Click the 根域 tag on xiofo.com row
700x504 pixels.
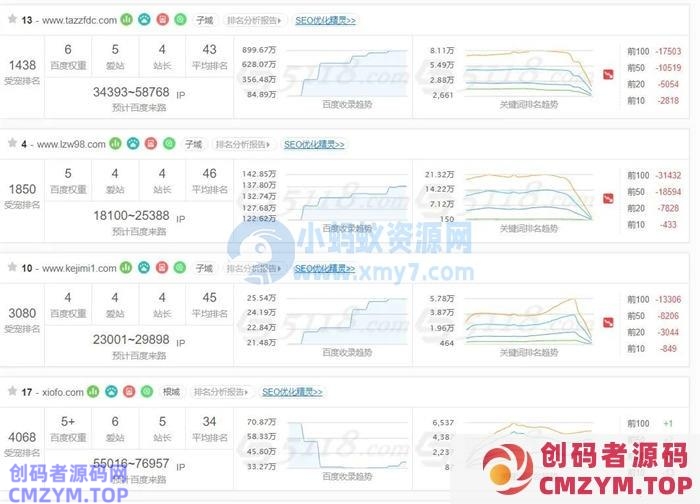[171, 392]
